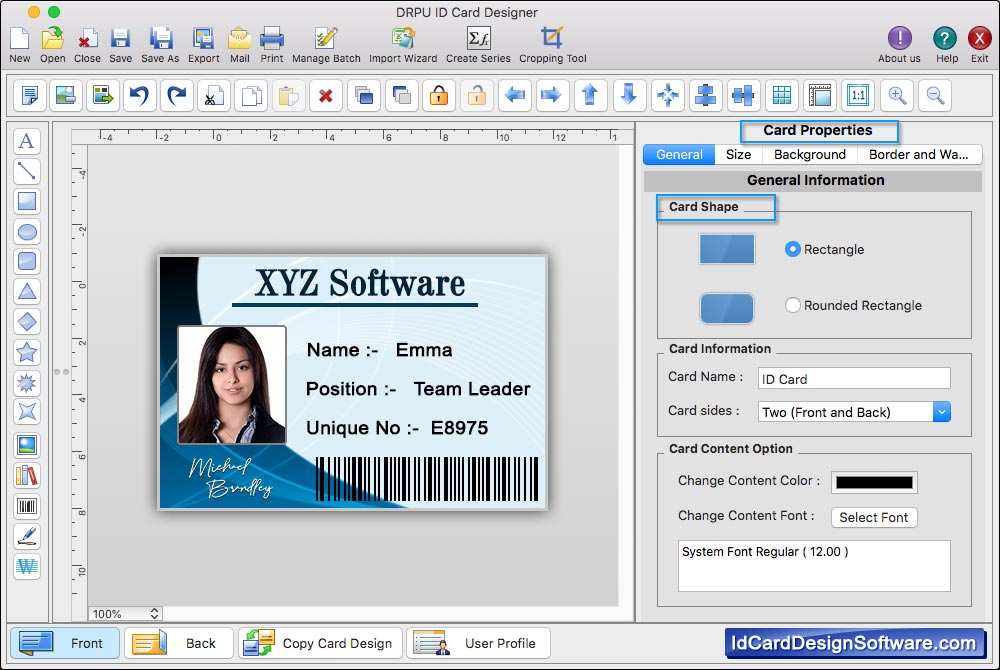Open the Card sides dropdown
1000x670 pixels.
pyautogui.click(x=855, y=412)
